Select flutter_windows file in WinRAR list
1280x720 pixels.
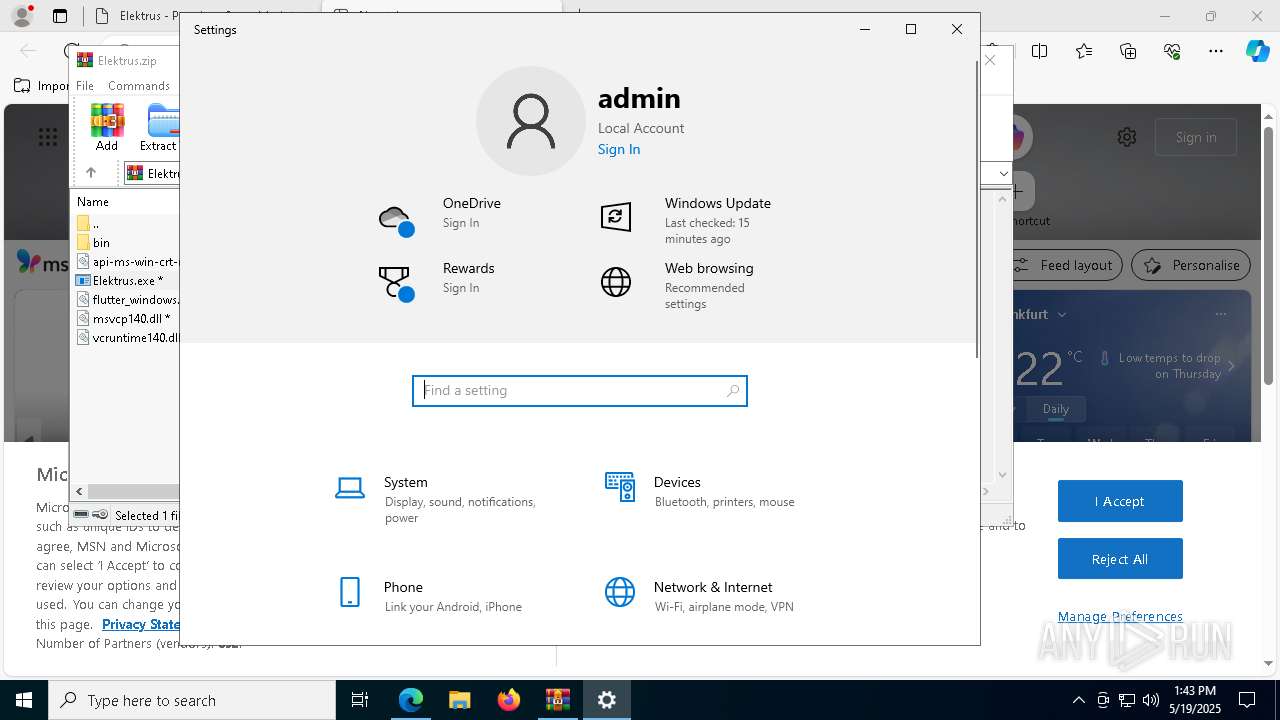128,300
